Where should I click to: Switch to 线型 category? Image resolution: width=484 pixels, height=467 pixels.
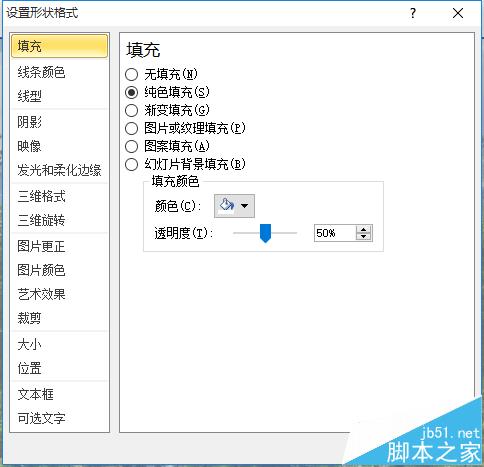point(60,97)
